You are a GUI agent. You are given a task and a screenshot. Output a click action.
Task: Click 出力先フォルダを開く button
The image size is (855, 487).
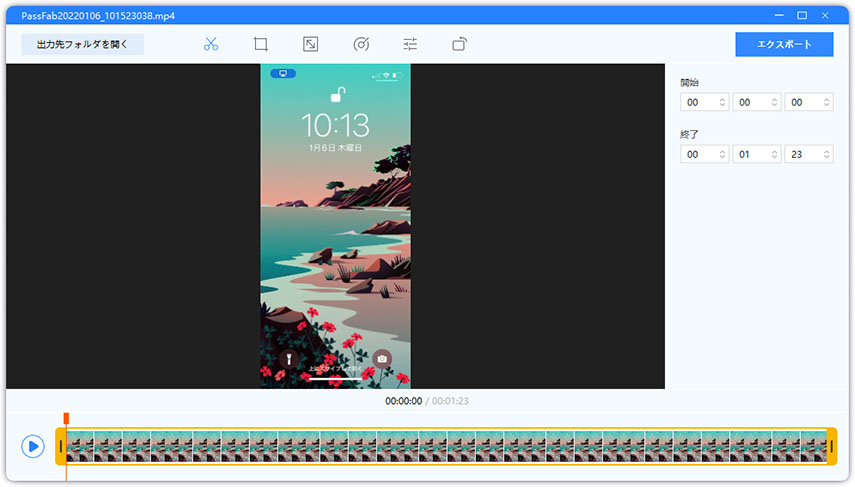(x=82, y=44)
